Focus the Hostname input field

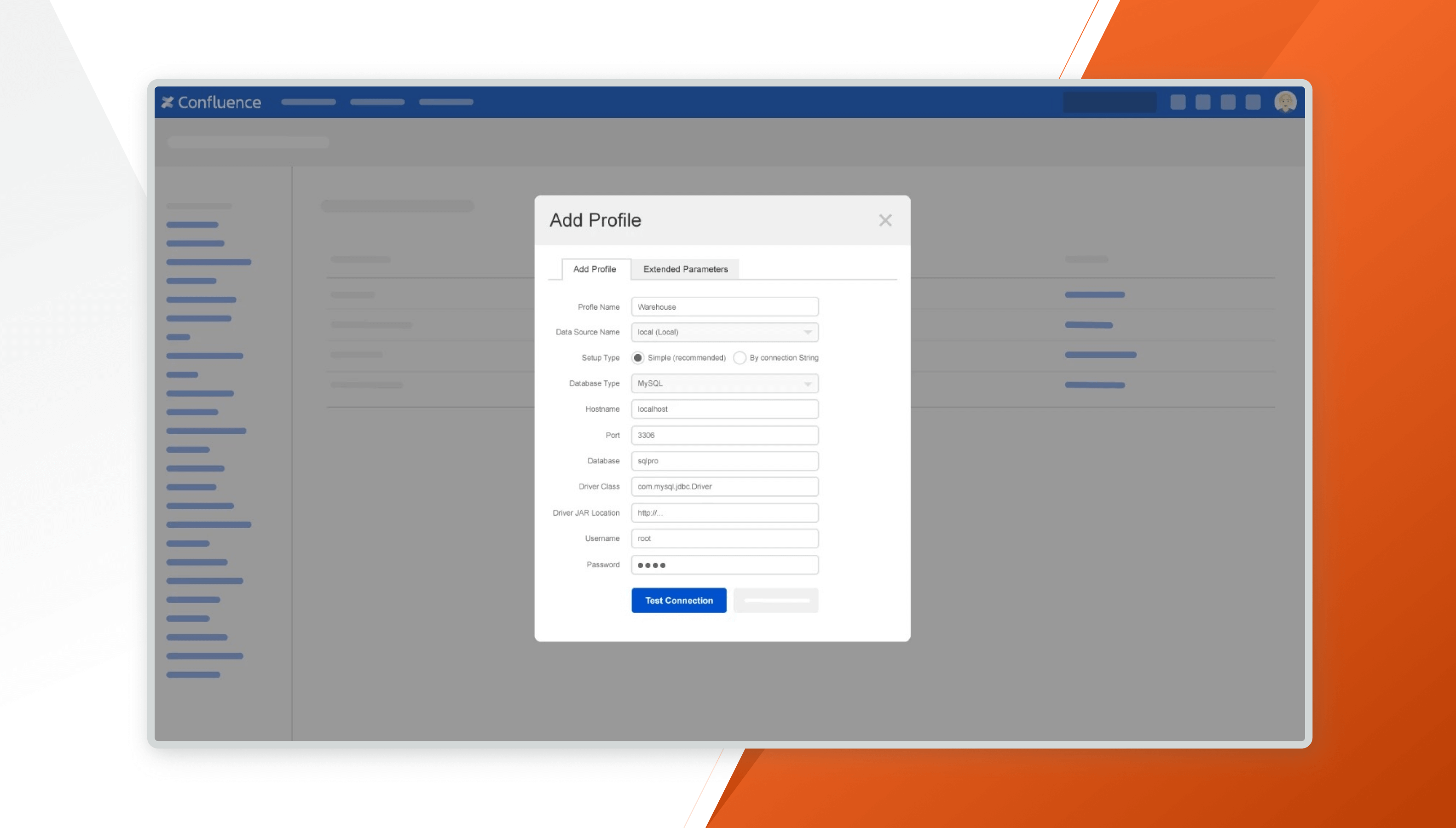(x=724, y=409)
